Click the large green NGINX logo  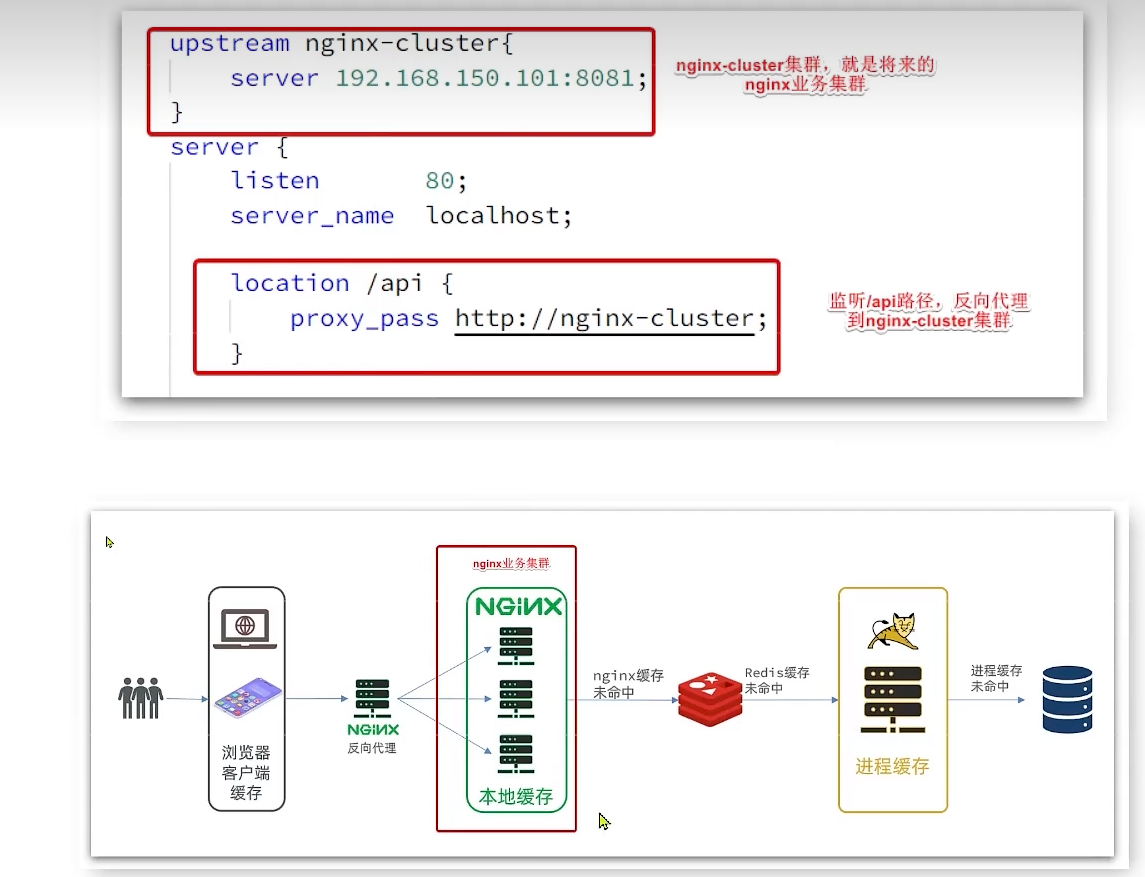(518, 607)
